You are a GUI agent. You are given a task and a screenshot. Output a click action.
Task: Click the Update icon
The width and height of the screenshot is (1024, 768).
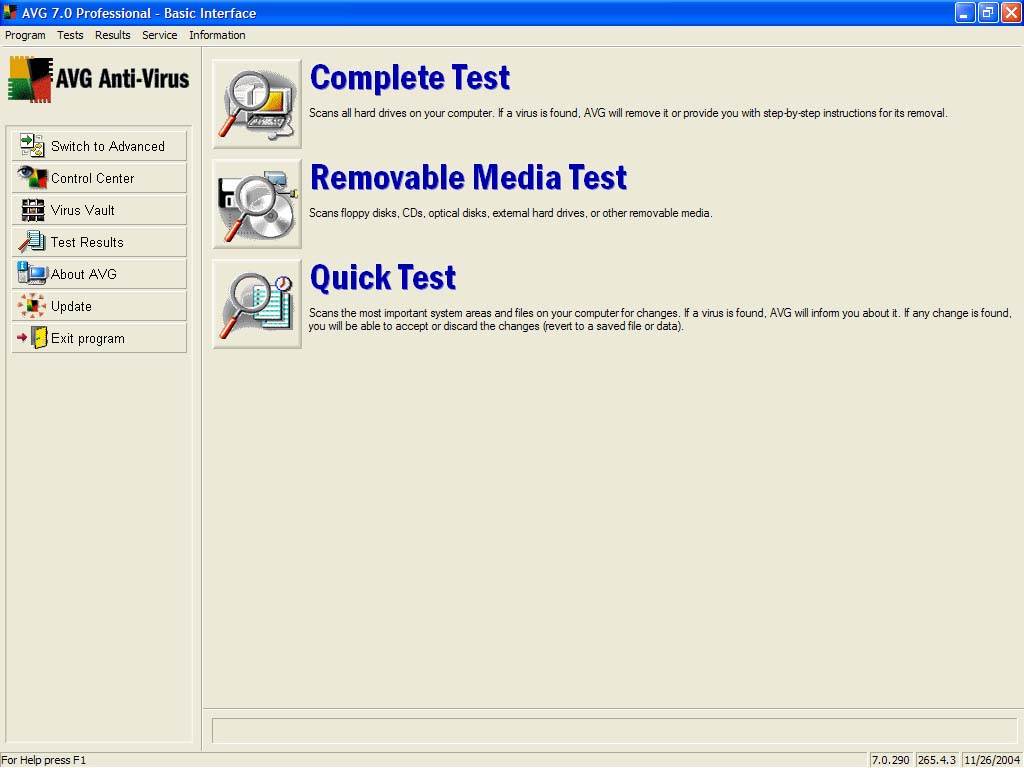coord(31,306)
